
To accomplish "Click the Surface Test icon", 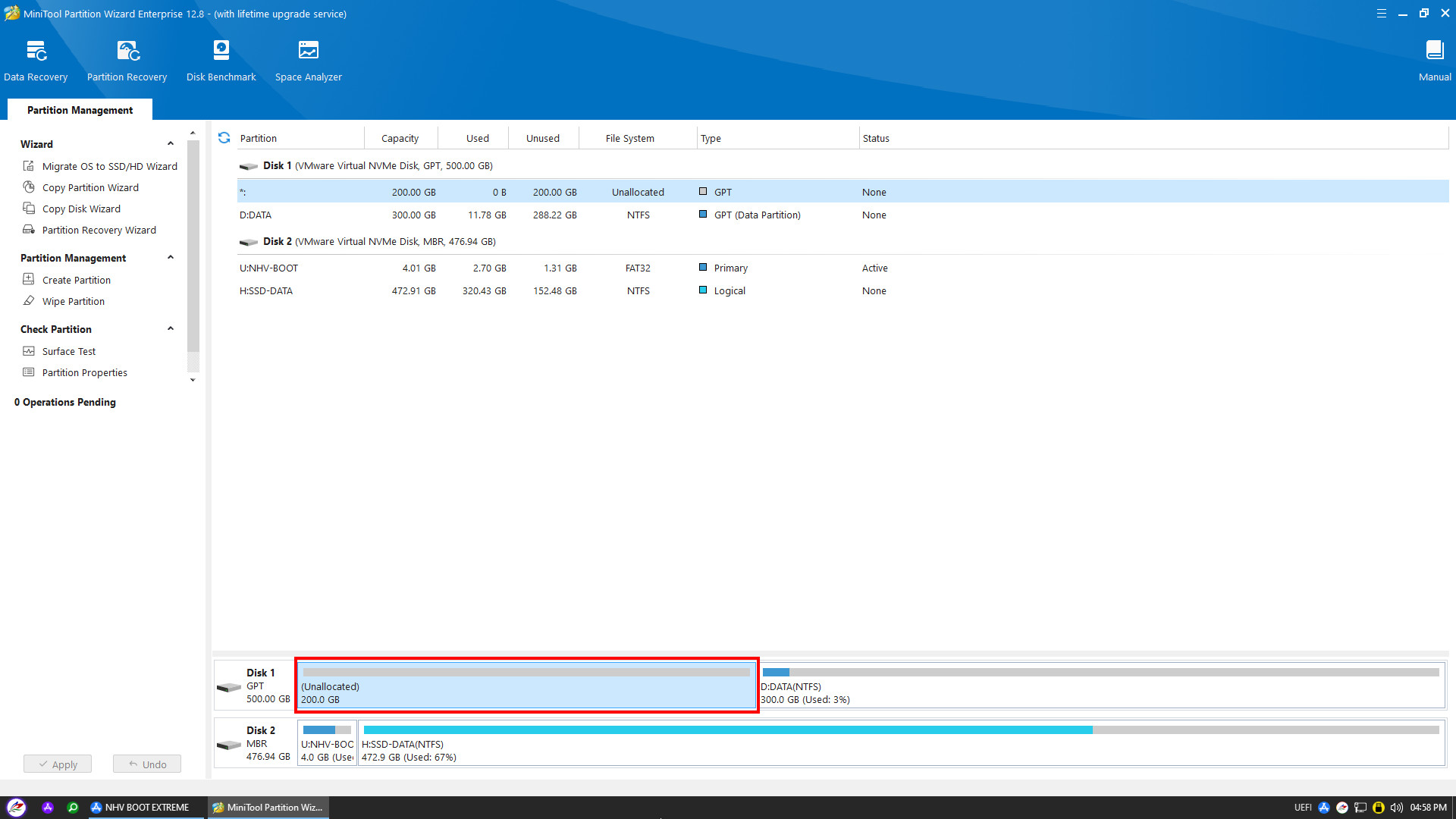I will coord(29,351).
